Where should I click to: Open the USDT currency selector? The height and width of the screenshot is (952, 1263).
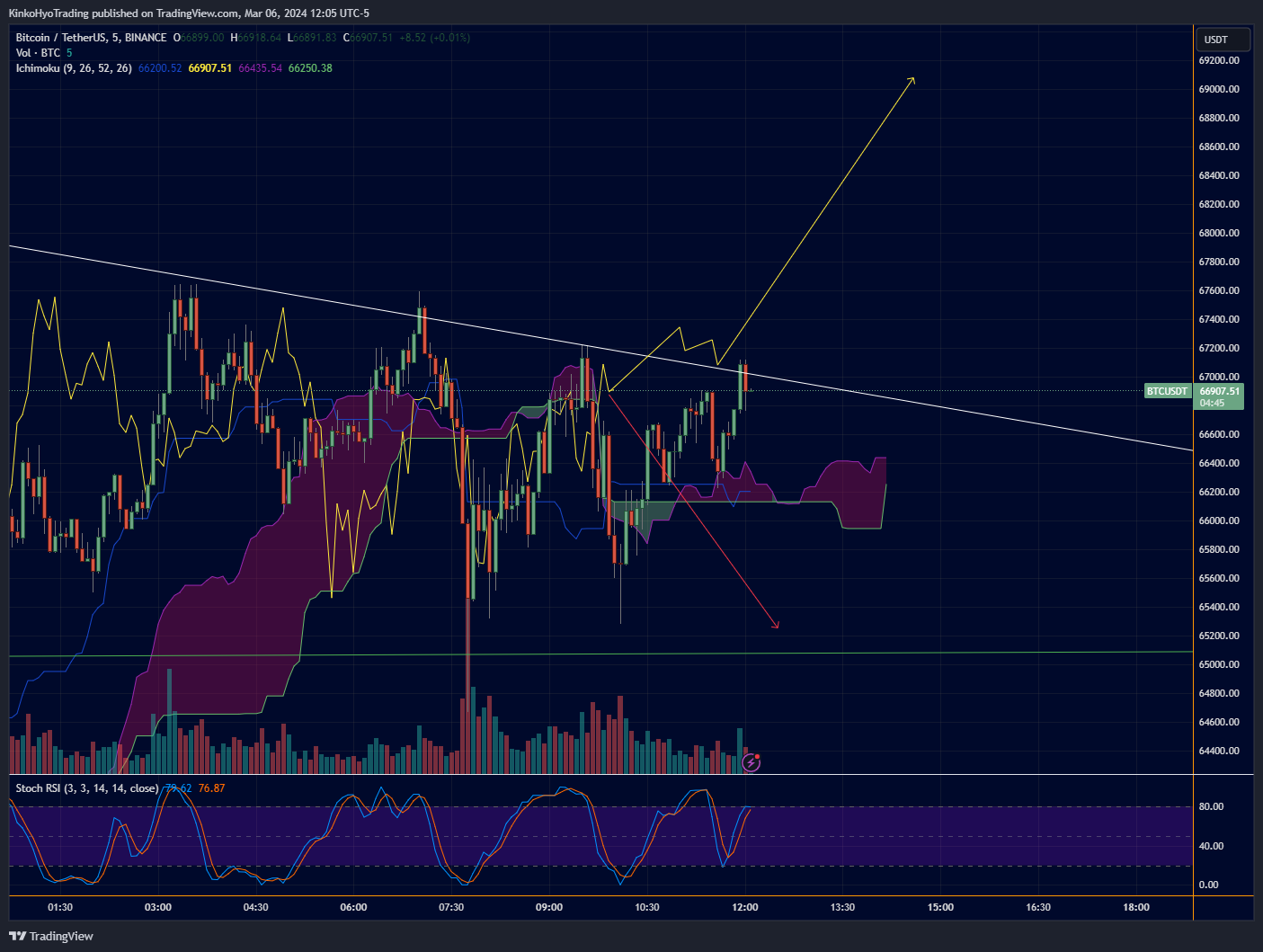[1223, 40]
